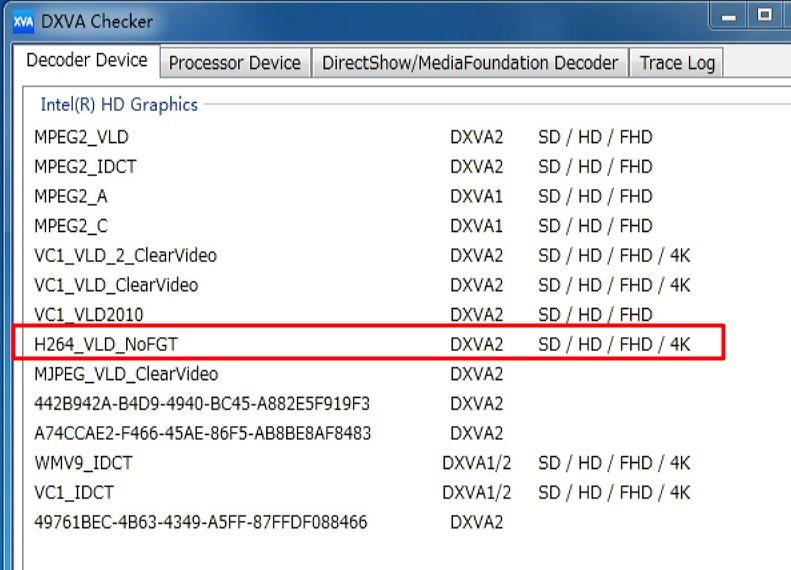Maximize the DXVA Checker window

pos(765,14)
